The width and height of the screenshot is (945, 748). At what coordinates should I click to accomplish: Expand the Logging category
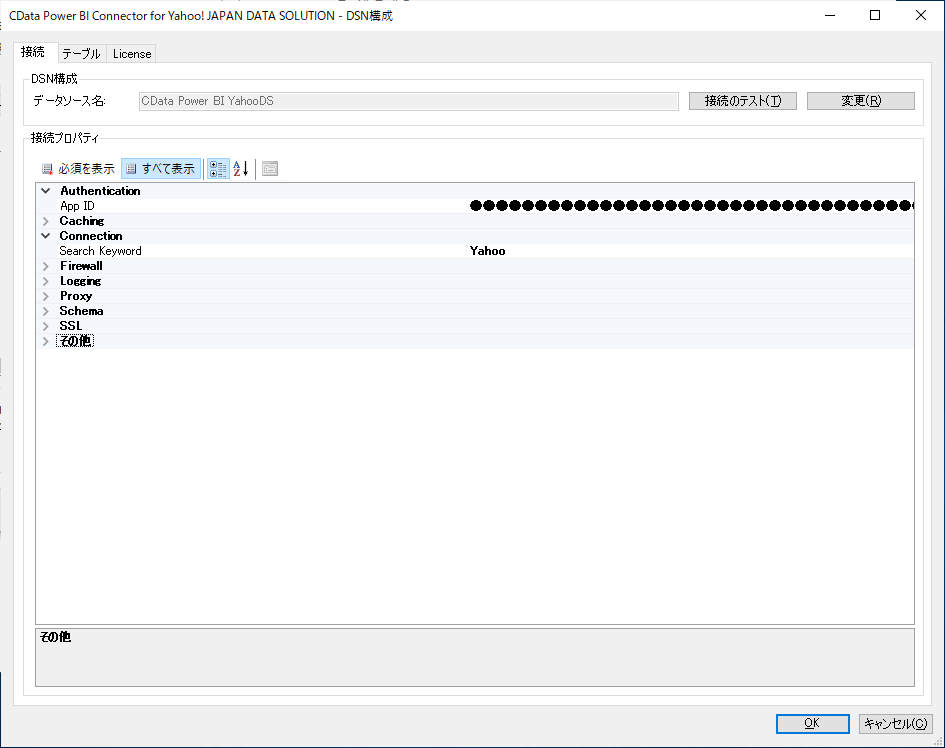point(46,281)
